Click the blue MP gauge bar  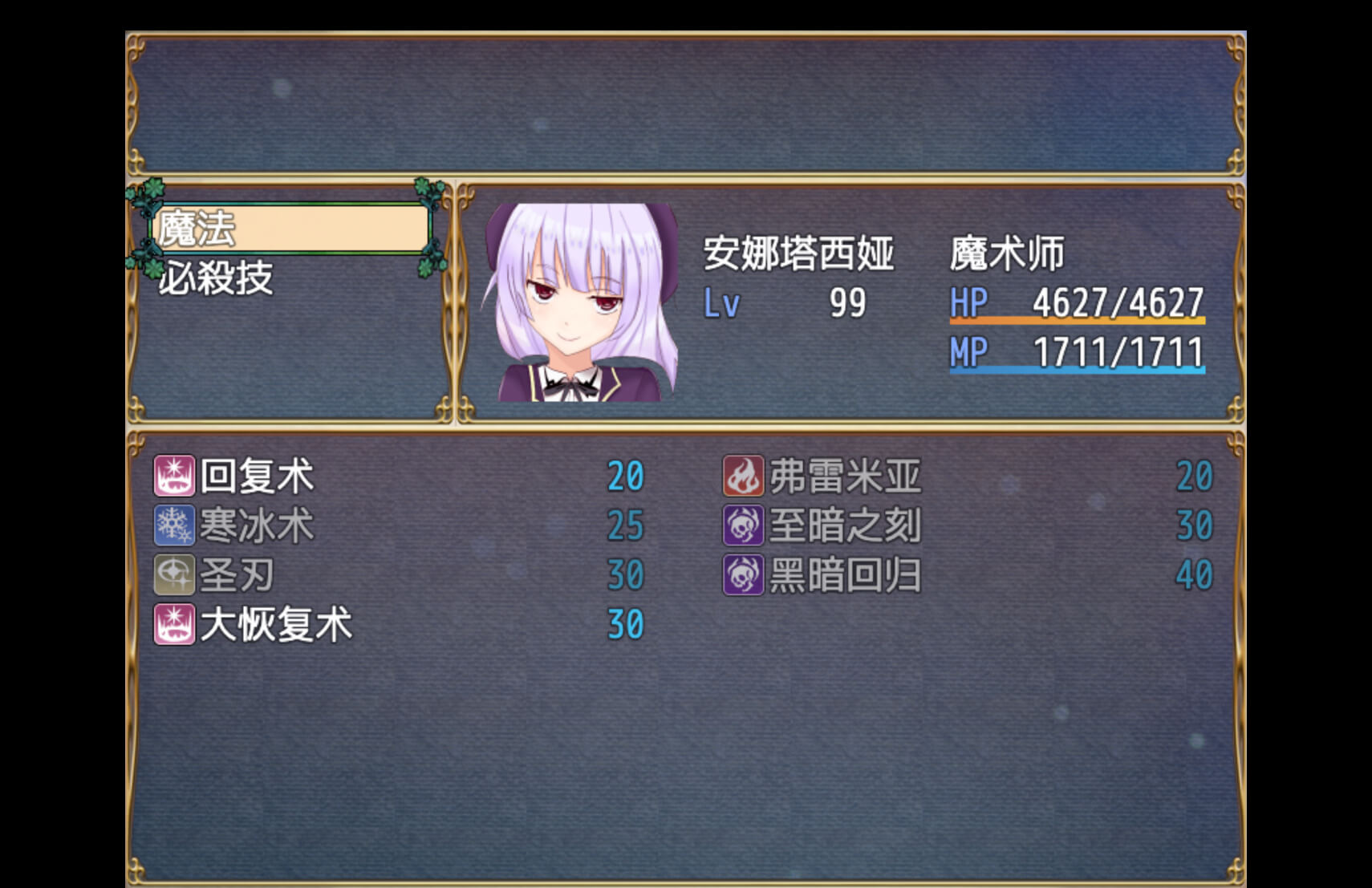tap(1077, 370)
